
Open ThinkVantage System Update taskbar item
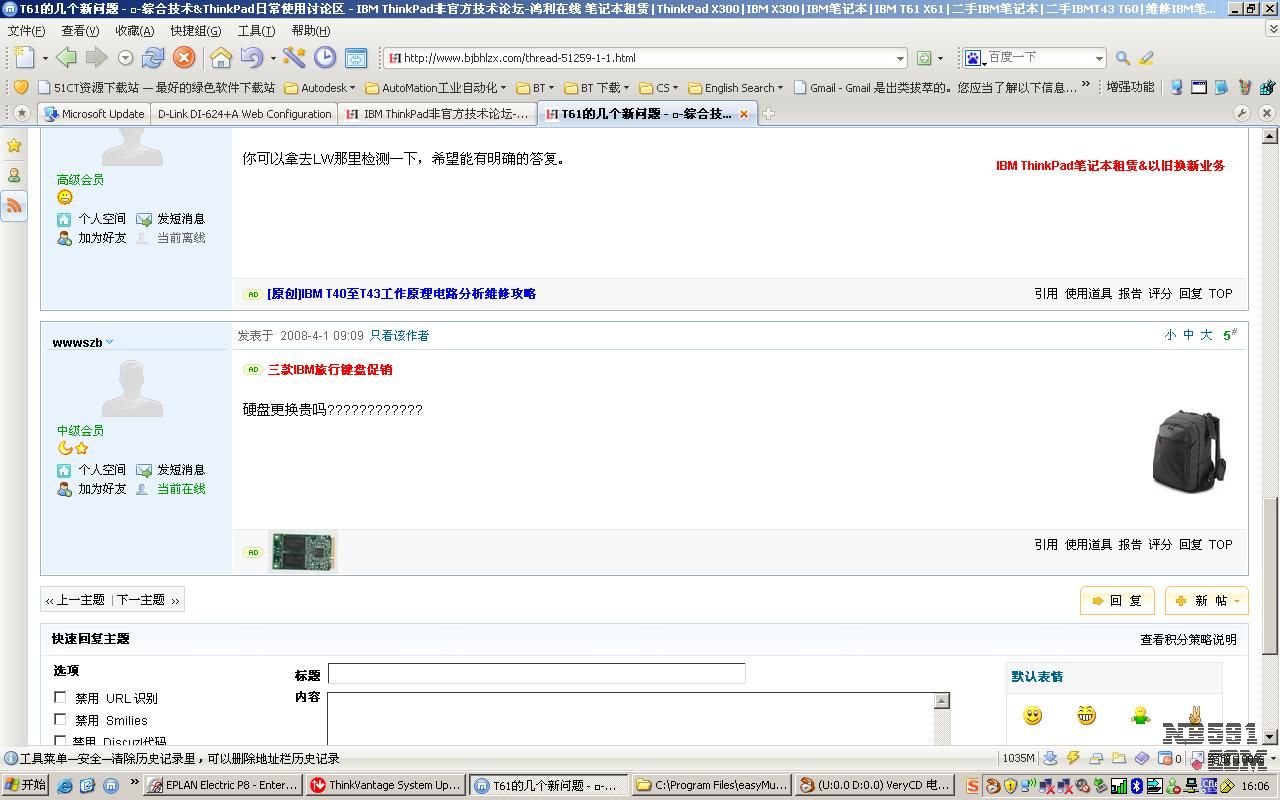387,786
